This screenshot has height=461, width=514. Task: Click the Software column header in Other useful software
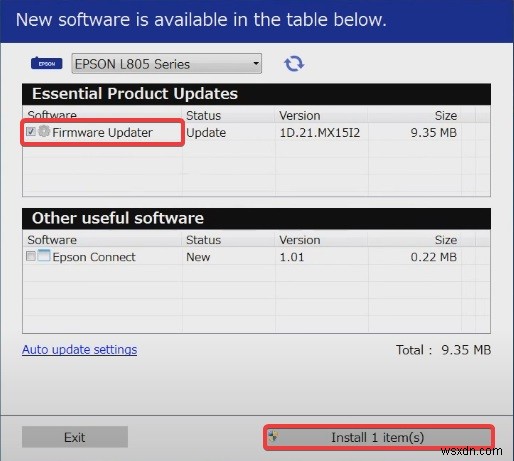pyautogui.click(x=52, y=240)
